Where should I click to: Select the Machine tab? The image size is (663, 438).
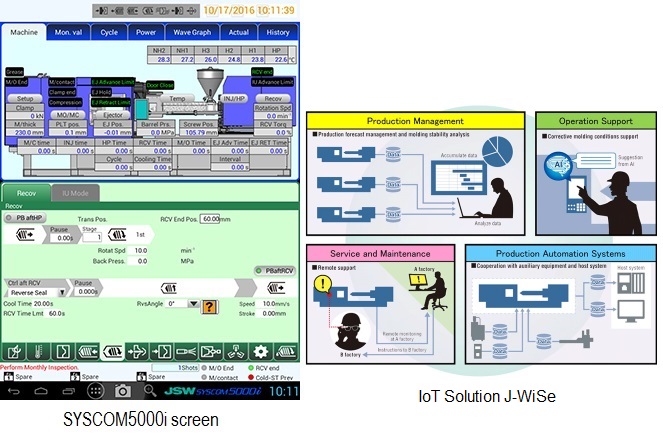point(24,32)
